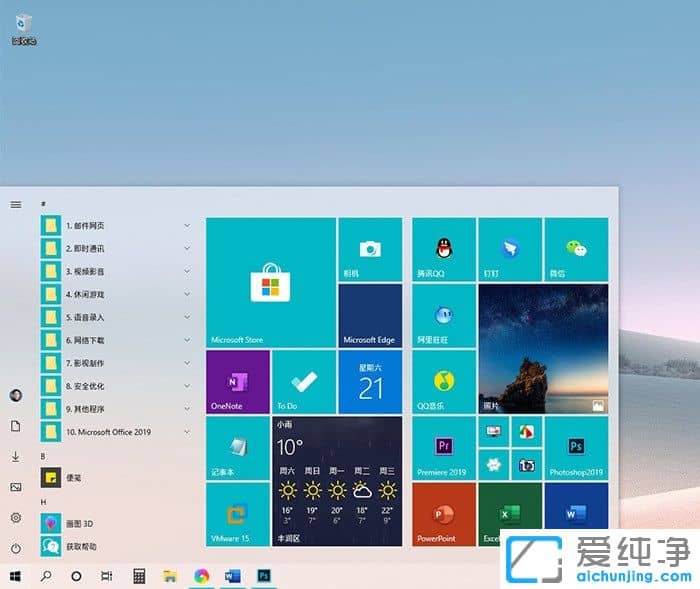
Task: Expand the Start menu hamburger button
Action: point(16,205)
